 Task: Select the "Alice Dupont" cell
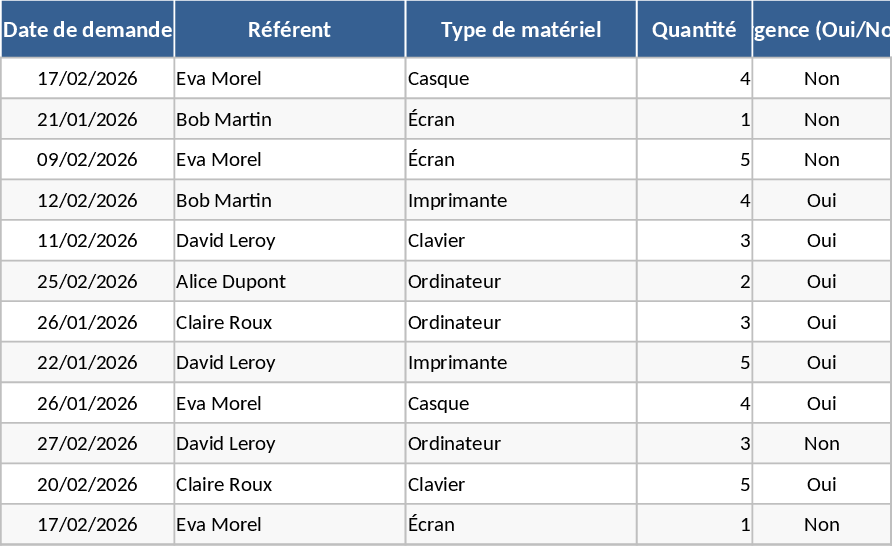tap(289, 282)
